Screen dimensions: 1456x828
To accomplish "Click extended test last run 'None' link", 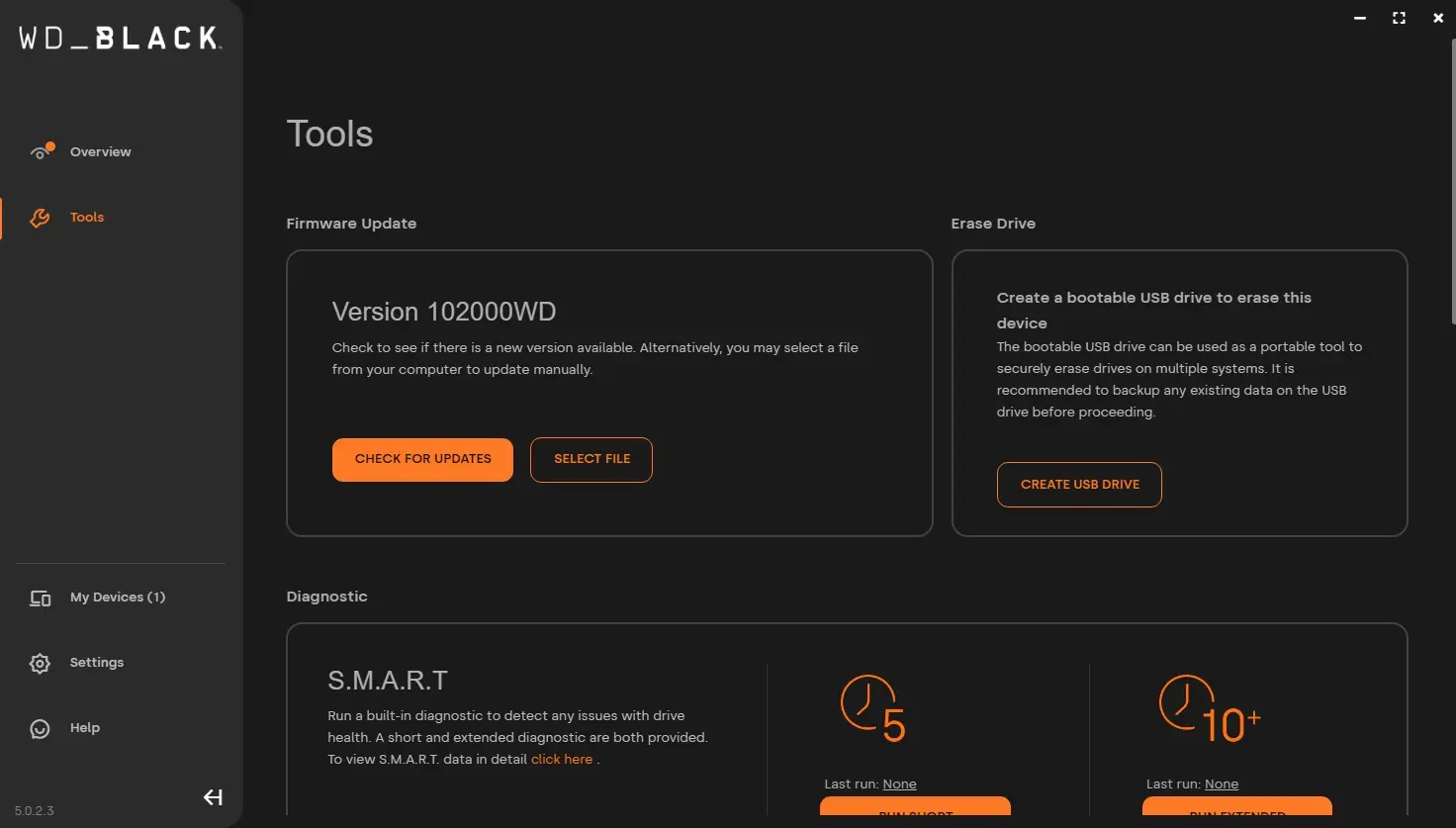I will 1222,784.
